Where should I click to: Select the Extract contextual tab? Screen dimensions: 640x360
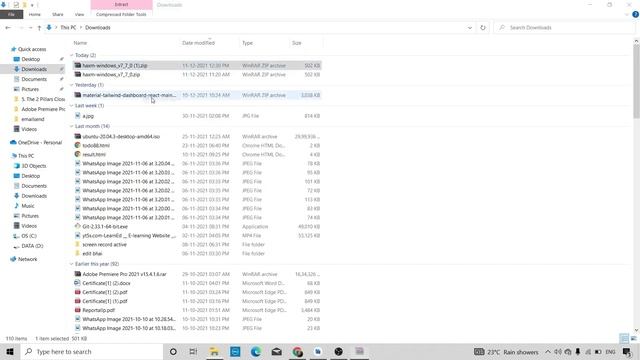121,4
